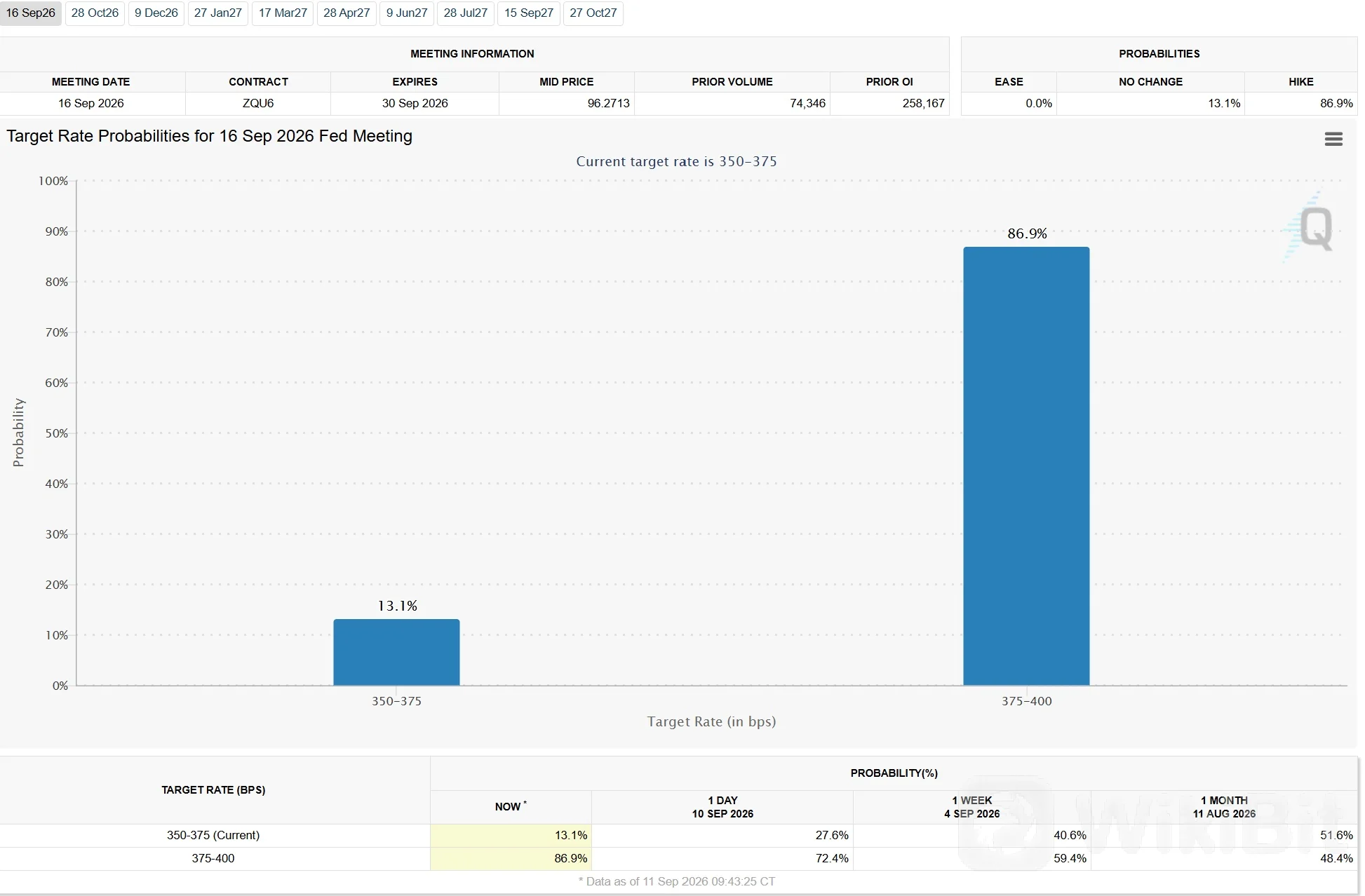The width and height of the screenshot is (1365, 896).
Task: Click the TARGET RATE (BPS) header
Action: click(x=213, y=790)
